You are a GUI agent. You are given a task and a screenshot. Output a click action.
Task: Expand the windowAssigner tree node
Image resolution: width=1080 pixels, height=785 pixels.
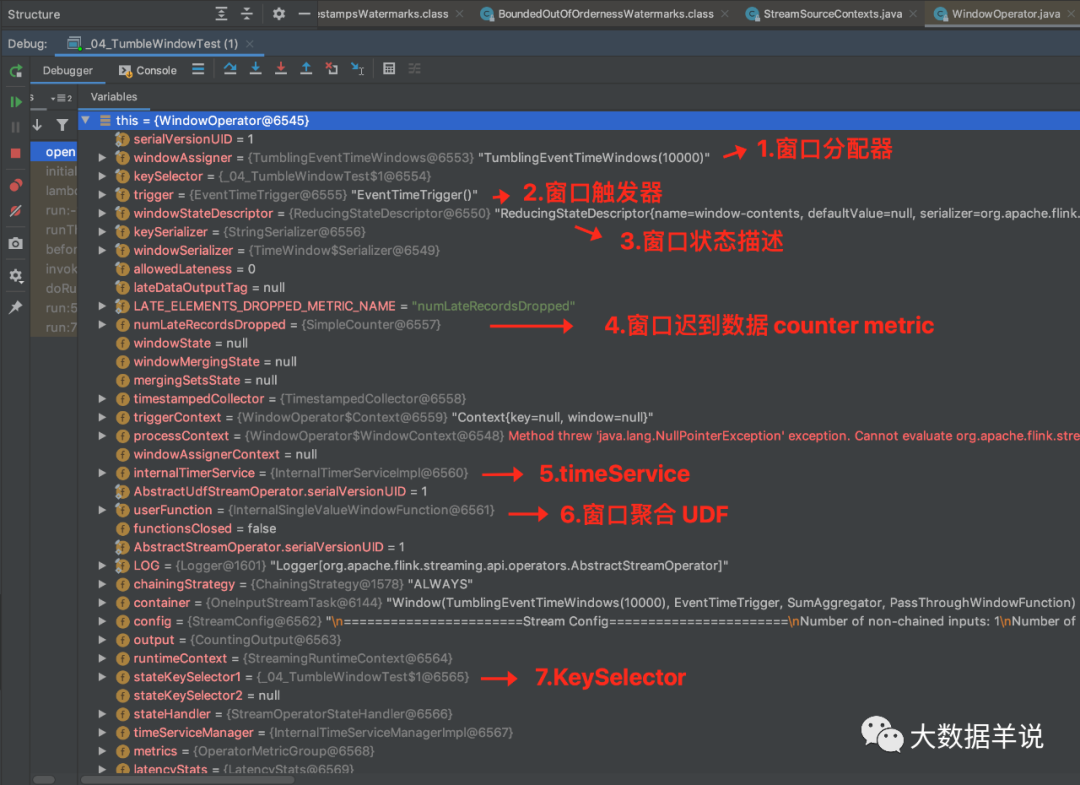pyautogui.click(x=101, y=157)
